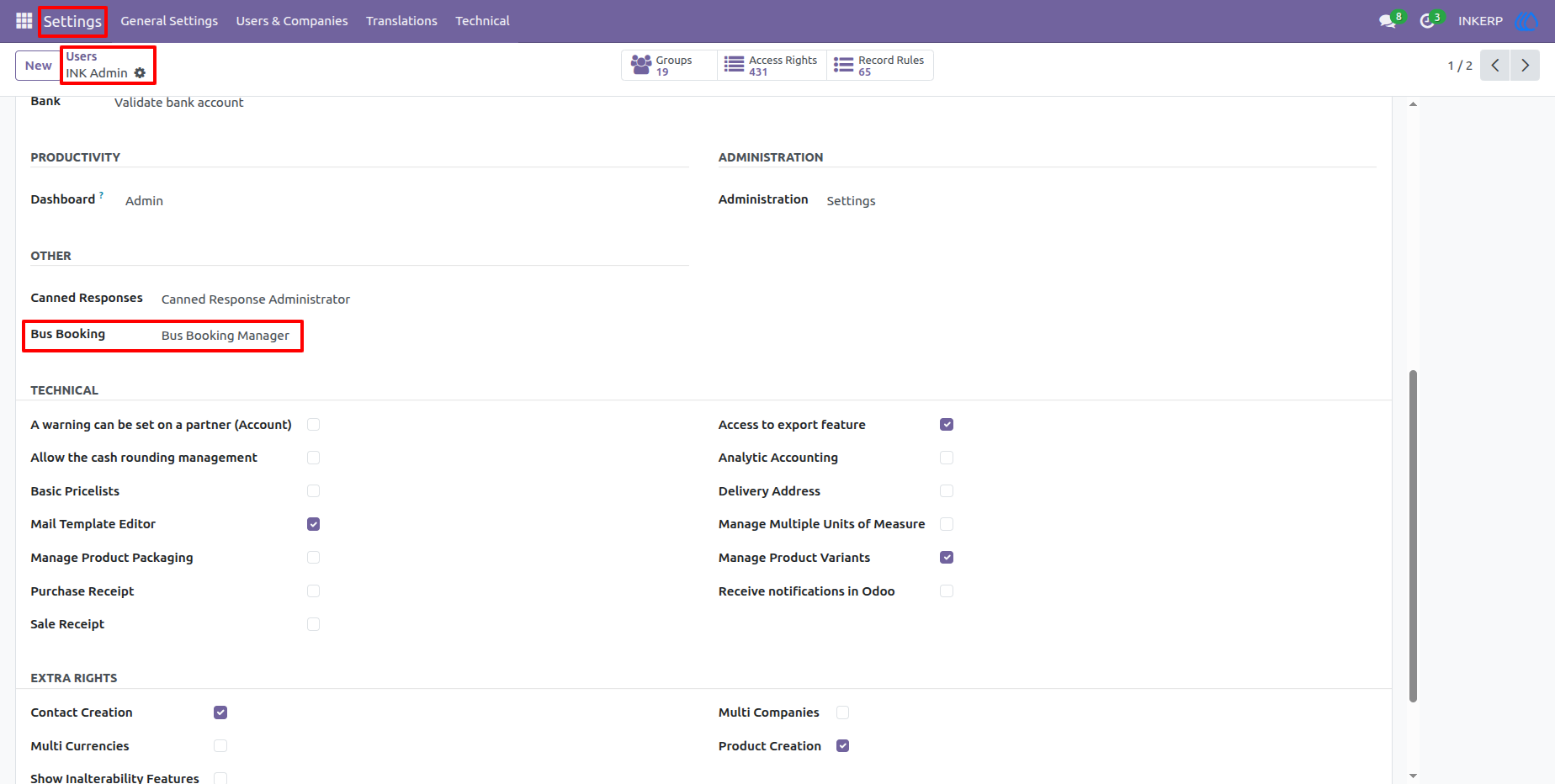Viewport: 1555px width, 784px height.
Task: Open the apps grid menu icon
Action: [x=24, y=20]
